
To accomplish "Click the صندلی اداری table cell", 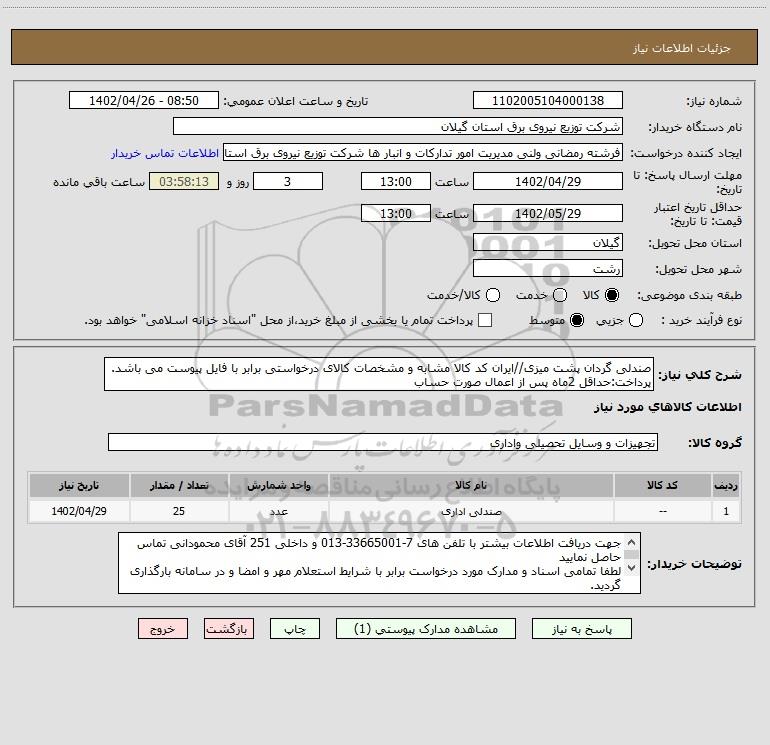I will coord(470,511).
